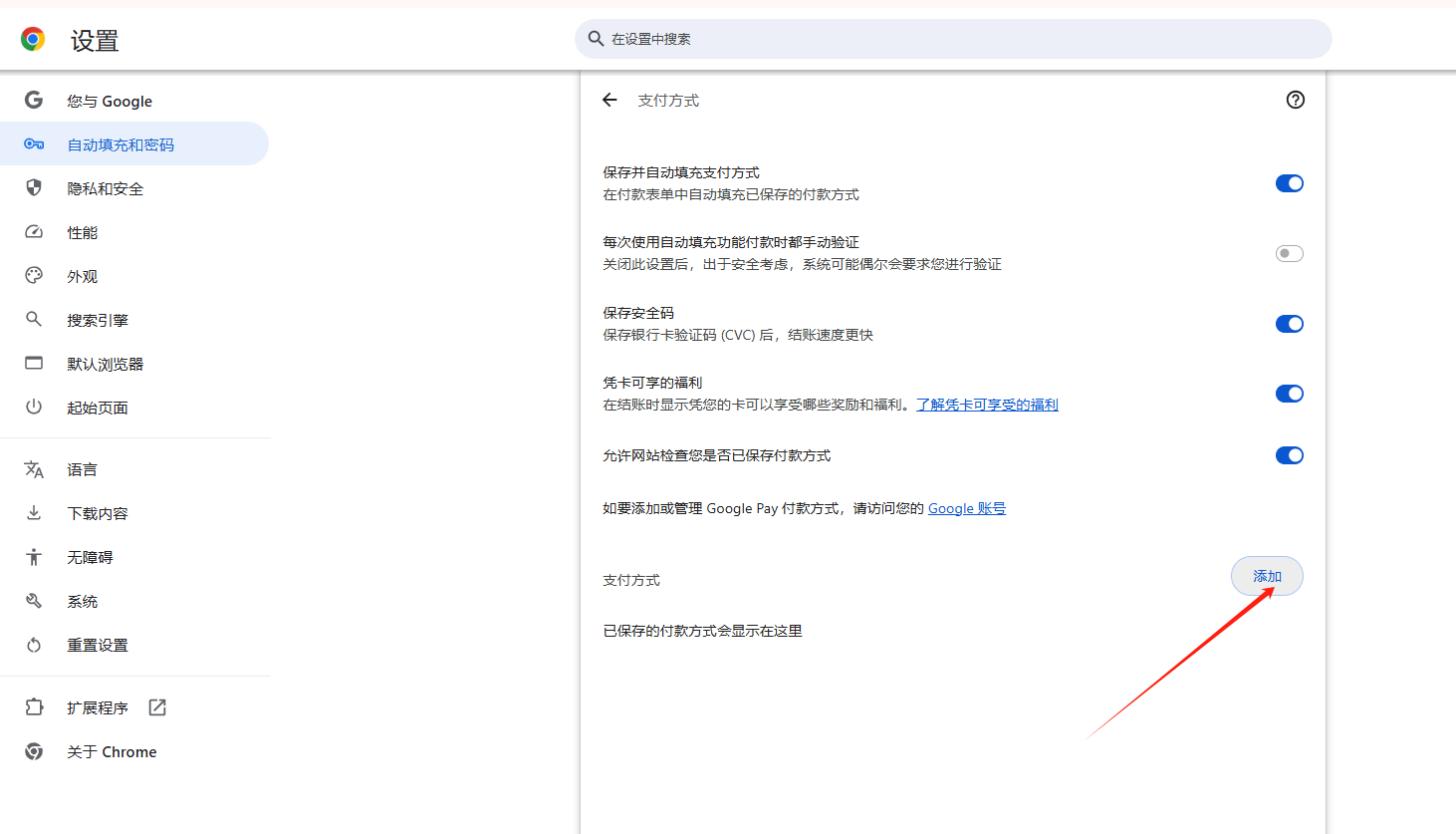Select 自动填充和密码 in sidebar

[x=134, y=144]
